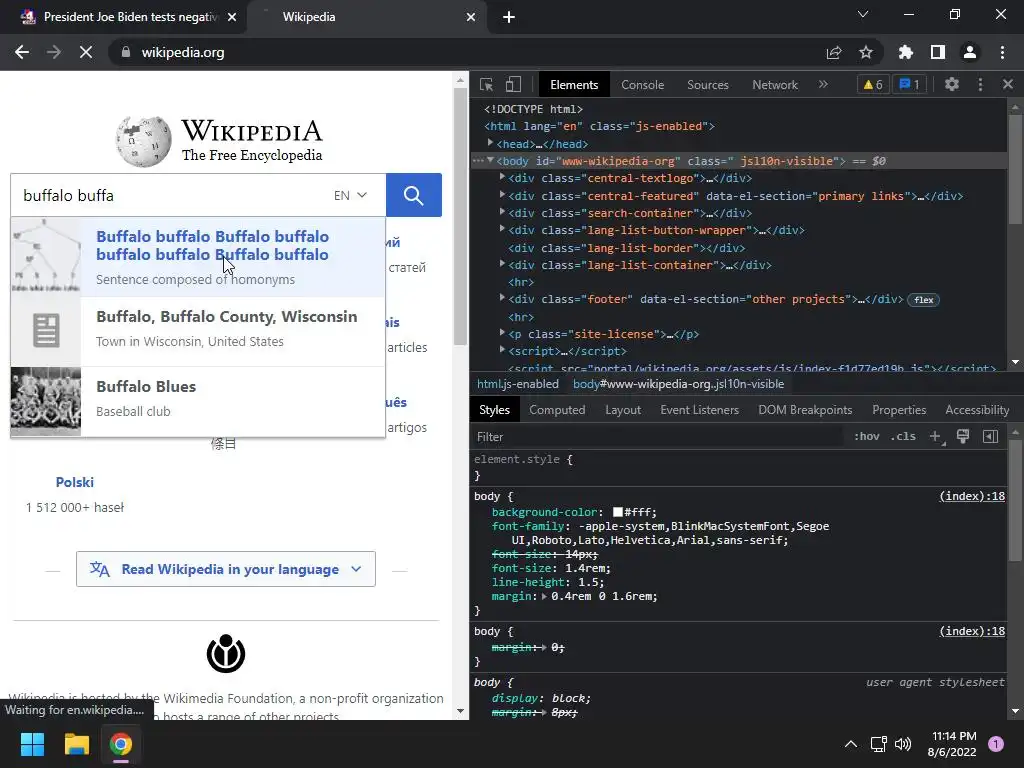
Task: Expand the margin shorthand triangle 0.4rem
Action: (545, 596)
